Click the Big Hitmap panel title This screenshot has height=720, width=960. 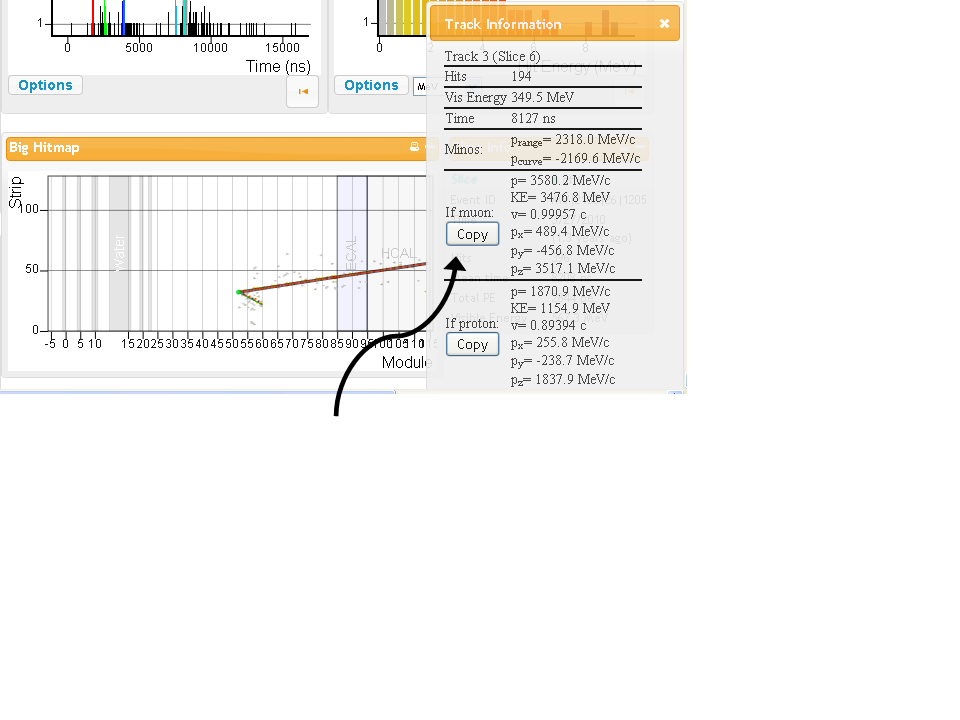44,148
